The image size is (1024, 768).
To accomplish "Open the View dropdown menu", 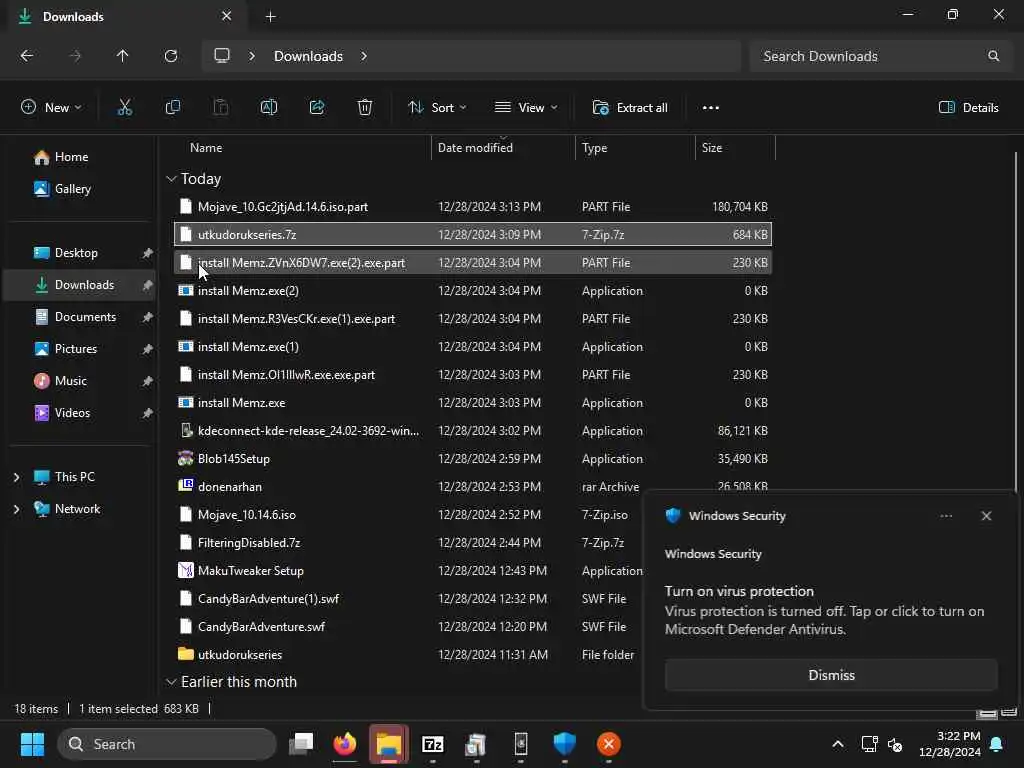I will click(526, 108).
